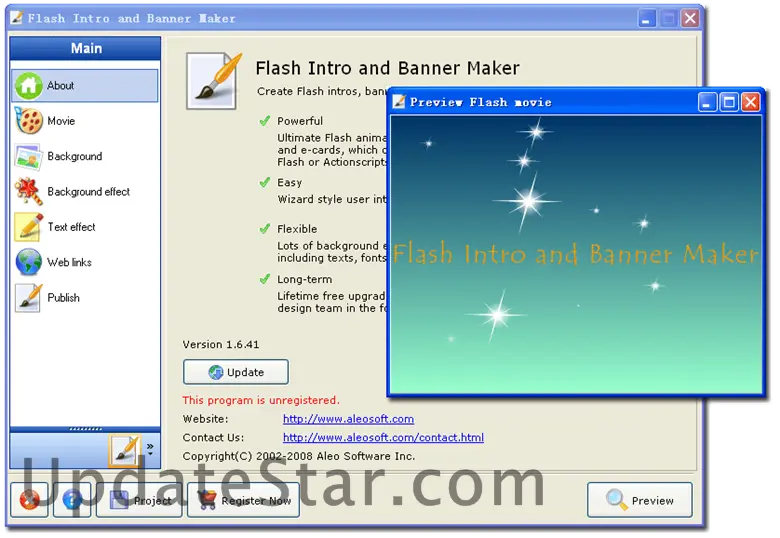Image resolution: width=780 pixels, height=538 pixels.
Task: Click the "Flexible" feature heading
Action: [x=297, y=229]
